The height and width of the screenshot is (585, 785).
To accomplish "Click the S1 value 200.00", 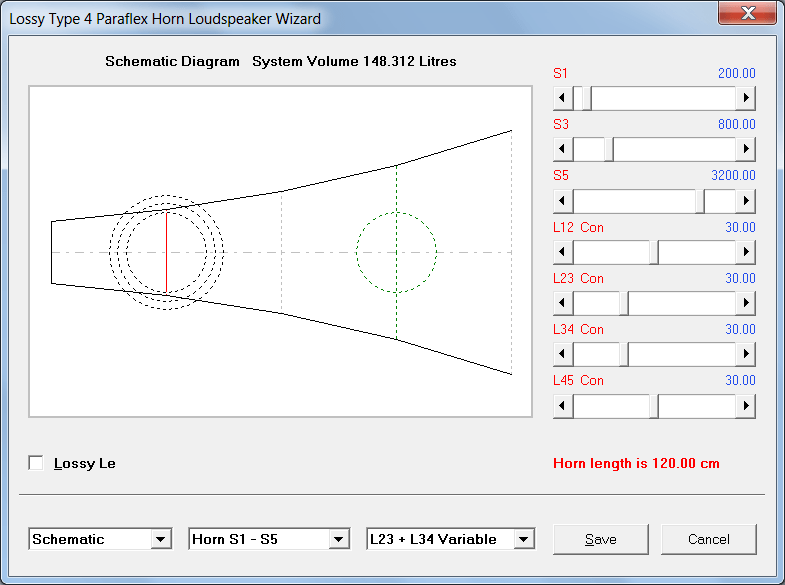I will pyautogui.click(x=736, y=73).
